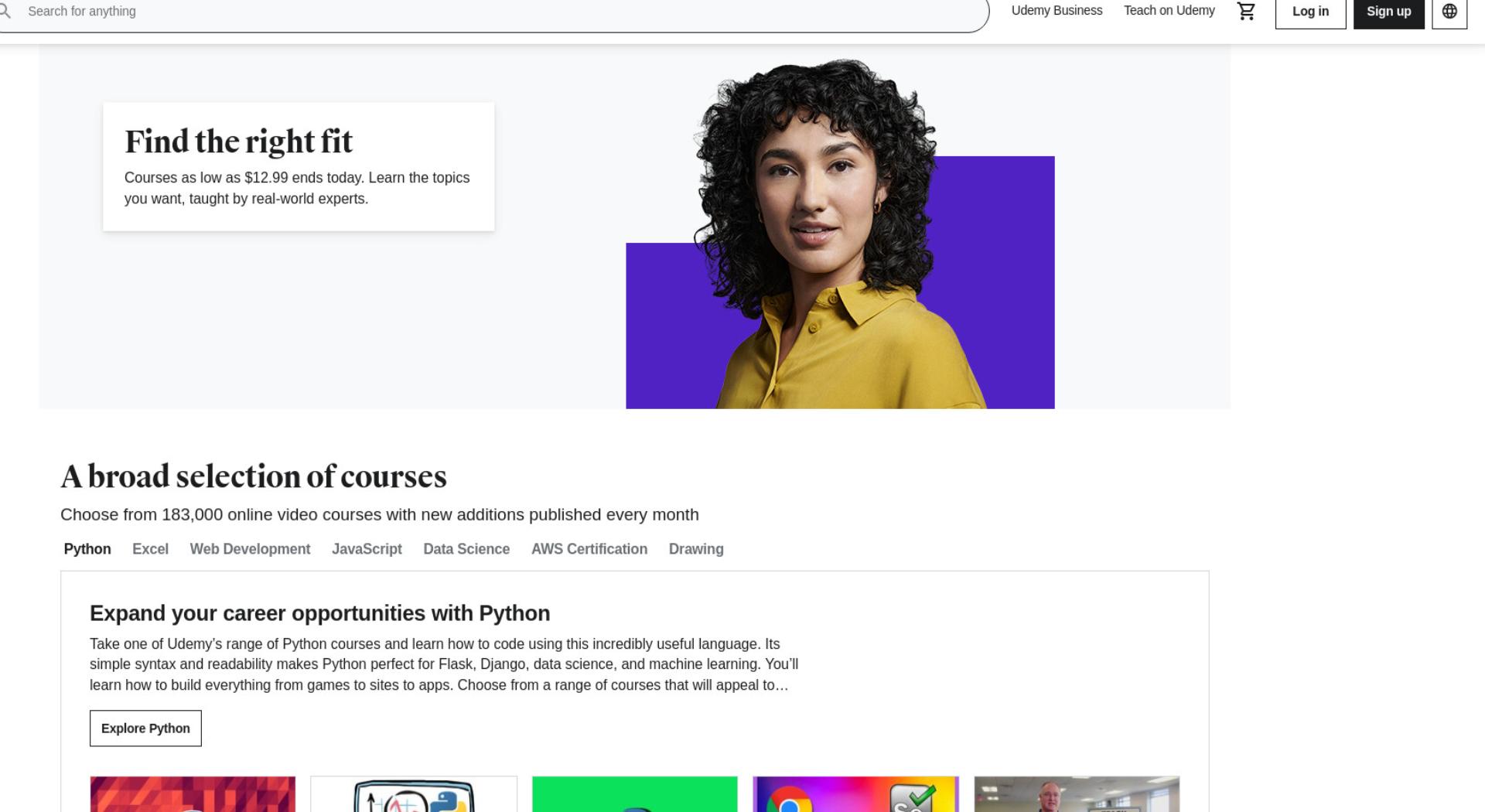Viewport: 1485px width, 812px height.
Task: Click 'A broad selection of courses' heading
Action: pyautogui.click(x=254, y=476)
